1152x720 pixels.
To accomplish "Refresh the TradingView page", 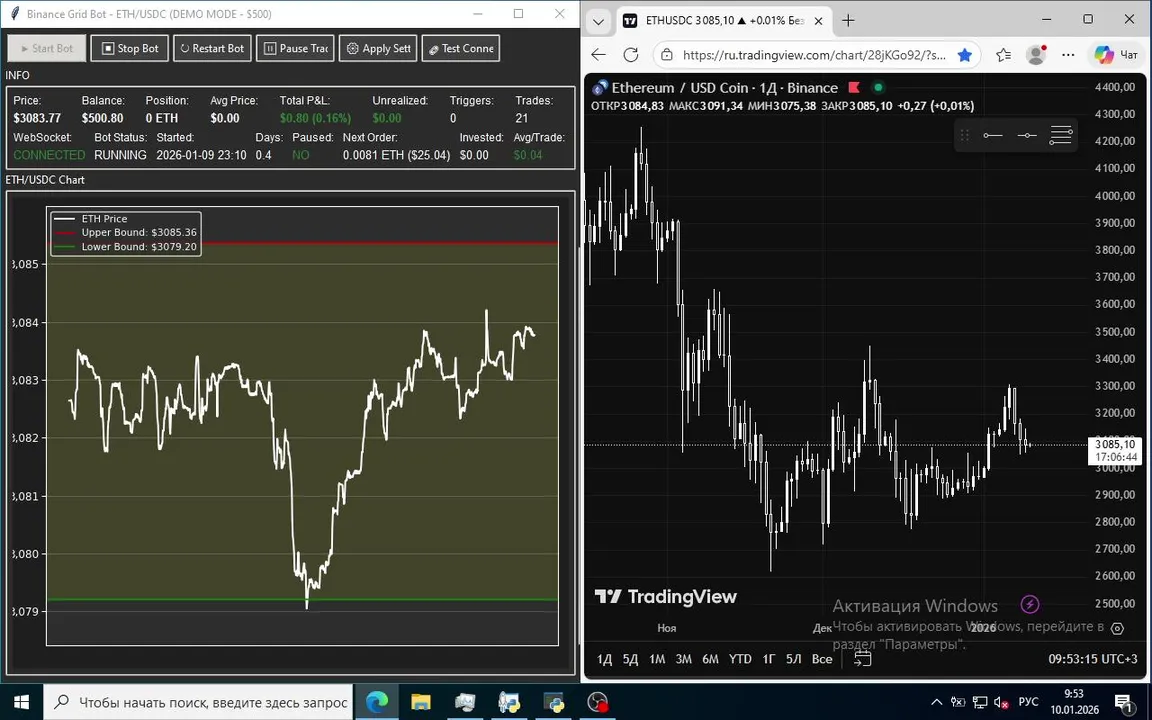I will point(630,54).
